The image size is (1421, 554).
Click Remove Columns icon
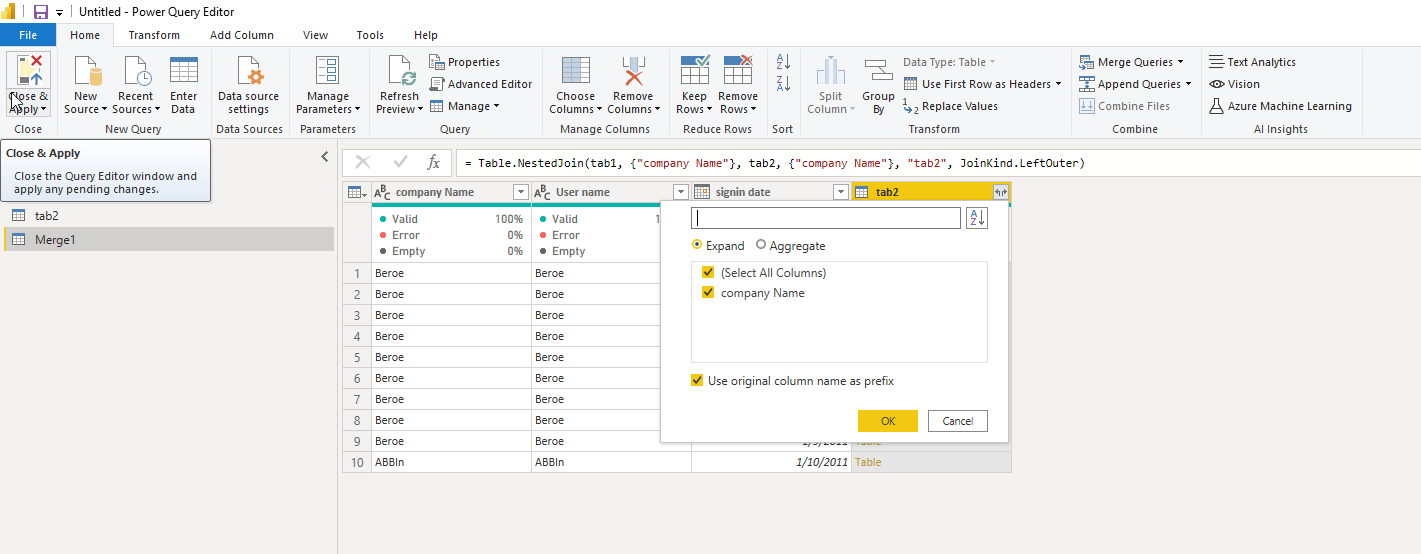[632, 72]
